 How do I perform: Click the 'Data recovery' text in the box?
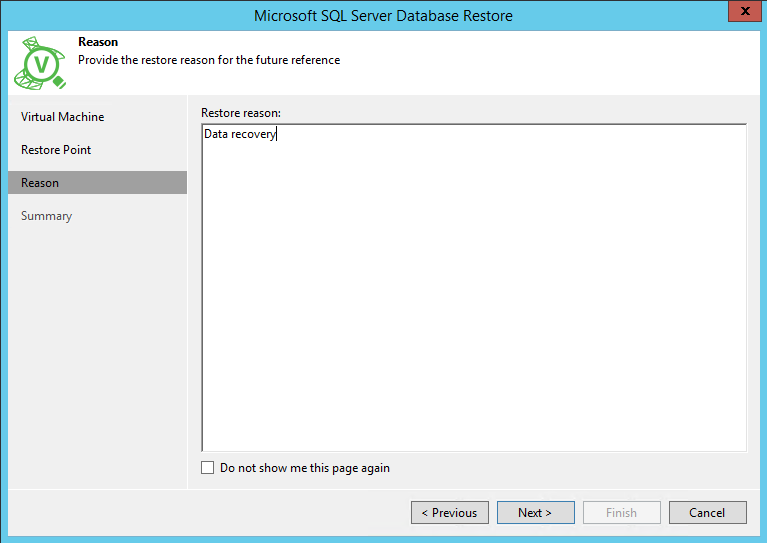(x=240, y=134)
